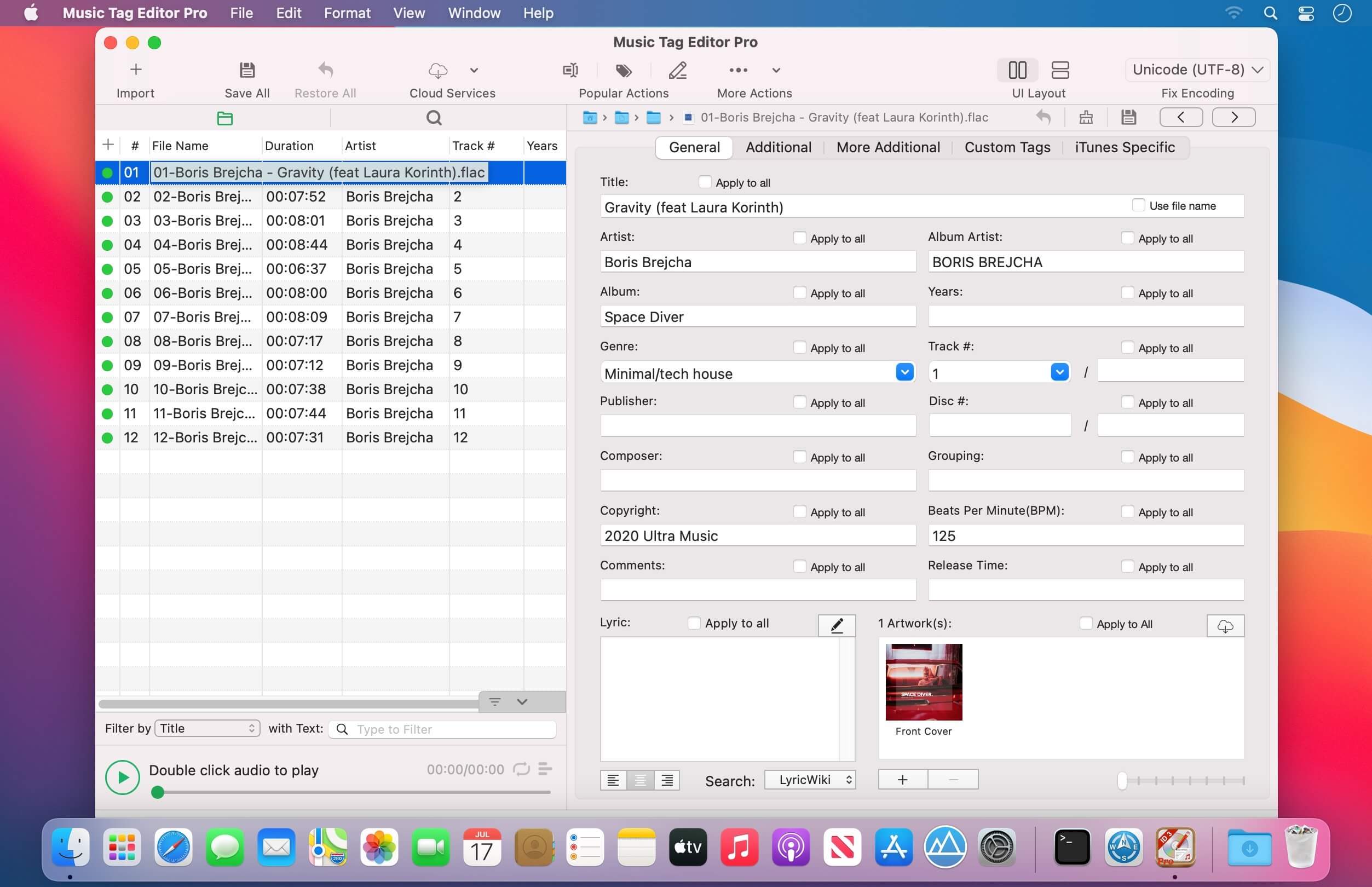The image size is (1372, 887).
Task: Select the Front Cover artwork thumbnail
Action: [924, 682]
